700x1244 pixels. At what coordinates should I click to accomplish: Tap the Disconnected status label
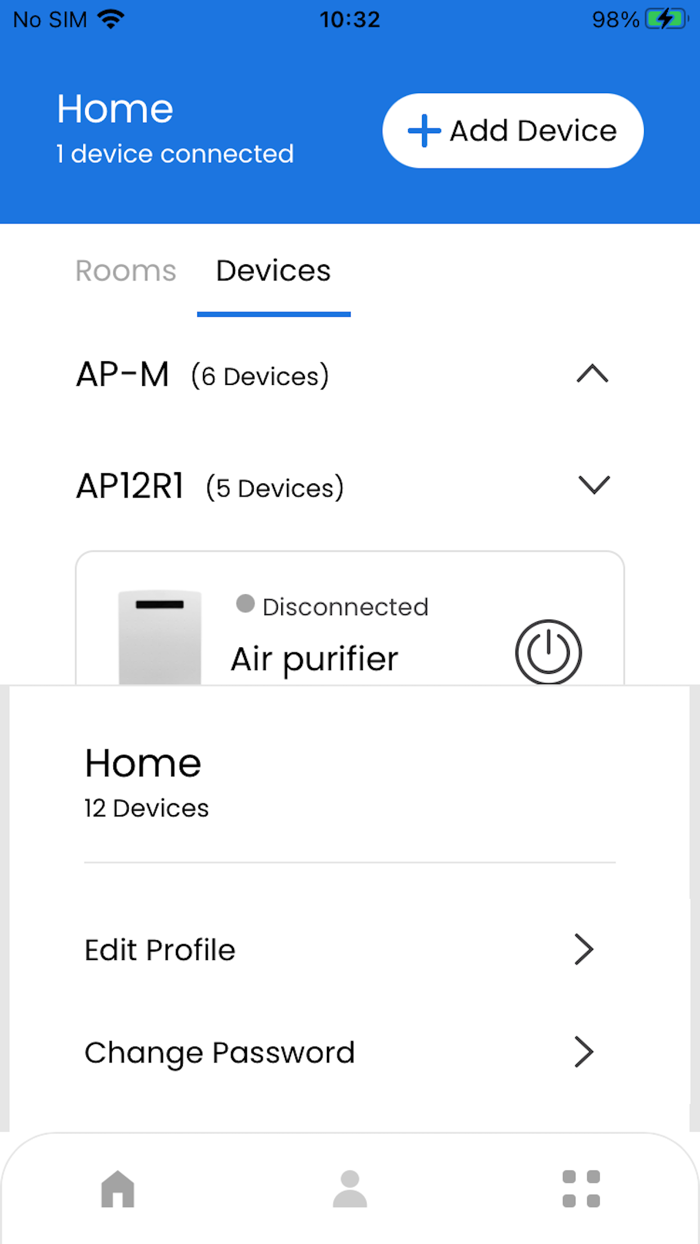click(x=345, y=606)
